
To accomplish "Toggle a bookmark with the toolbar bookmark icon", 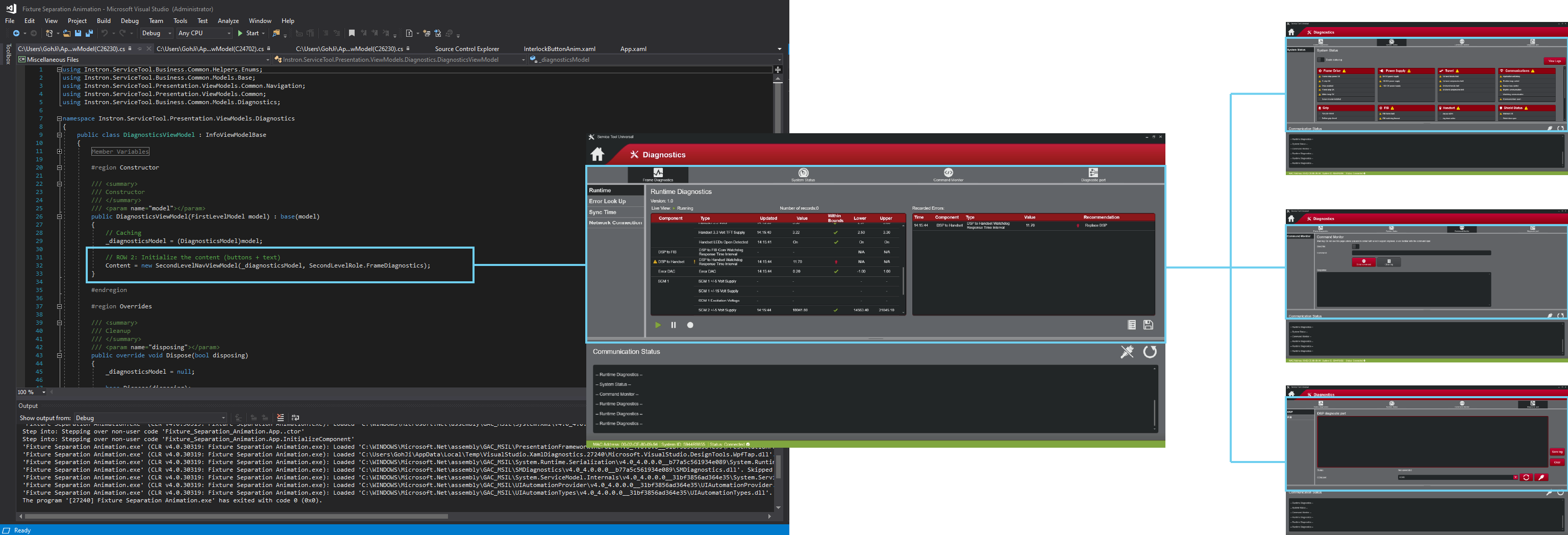I will point(351,34).
